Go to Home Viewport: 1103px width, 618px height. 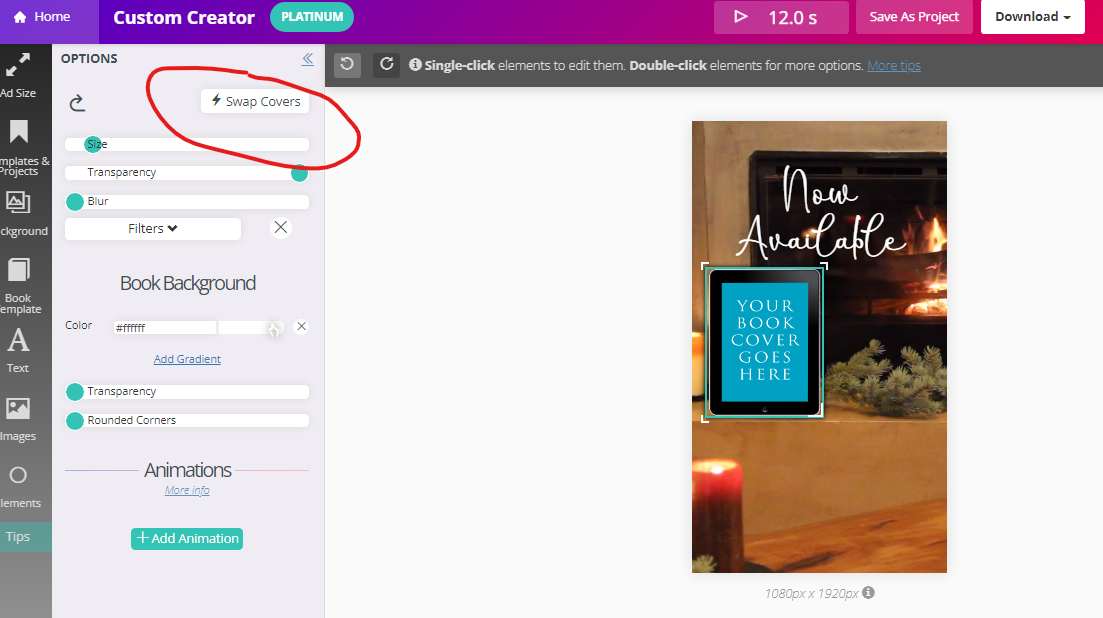point(41,17)
